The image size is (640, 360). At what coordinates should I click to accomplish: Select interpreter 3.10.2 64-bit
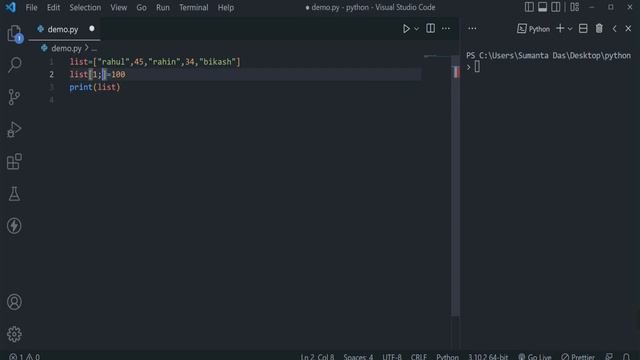(x=488, y=356)
